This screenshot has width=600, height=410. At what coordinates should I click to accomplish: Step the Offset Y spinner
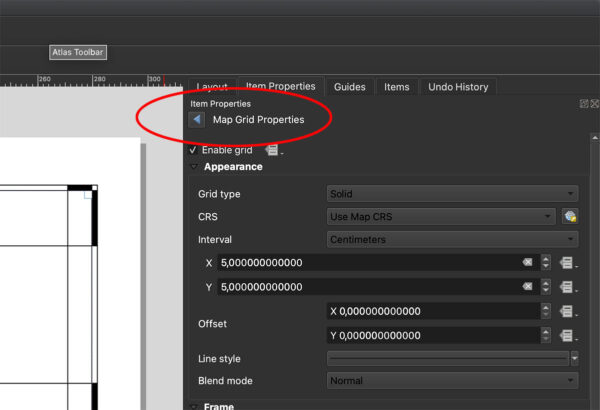coord(546,336)
